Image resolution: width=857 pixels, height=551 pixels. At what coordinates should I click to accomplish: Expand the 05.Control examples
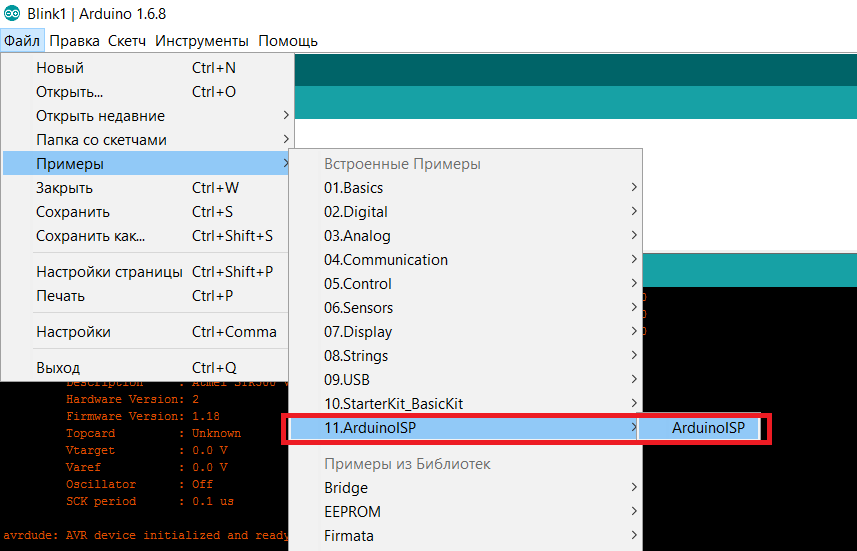click(x=465, y=284)
